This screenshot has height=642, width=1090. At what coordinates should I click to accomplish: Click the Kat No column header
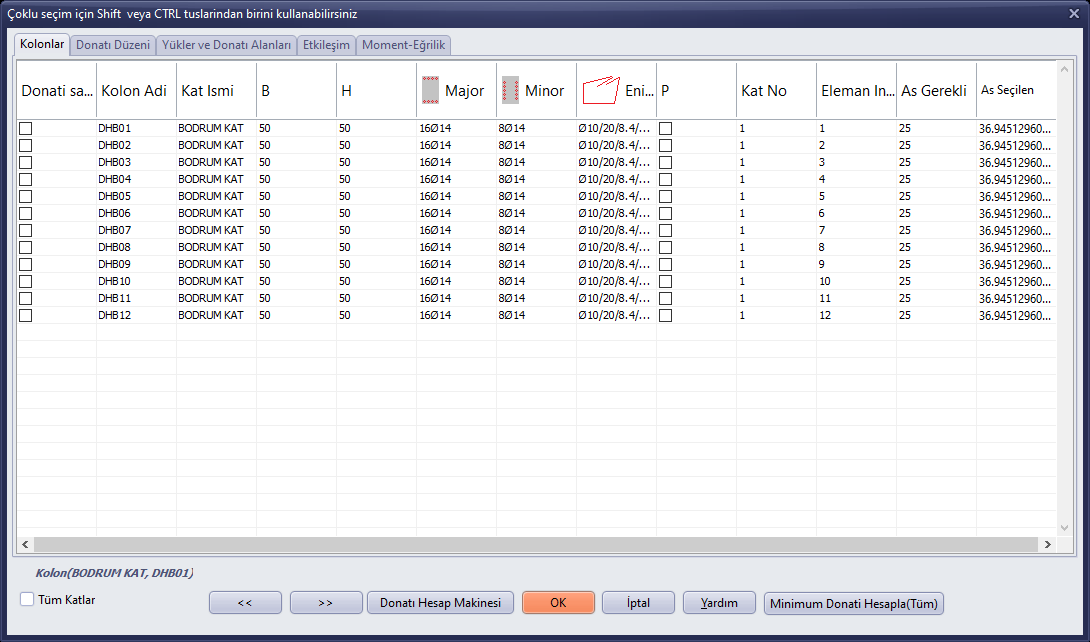coord(776,90)
